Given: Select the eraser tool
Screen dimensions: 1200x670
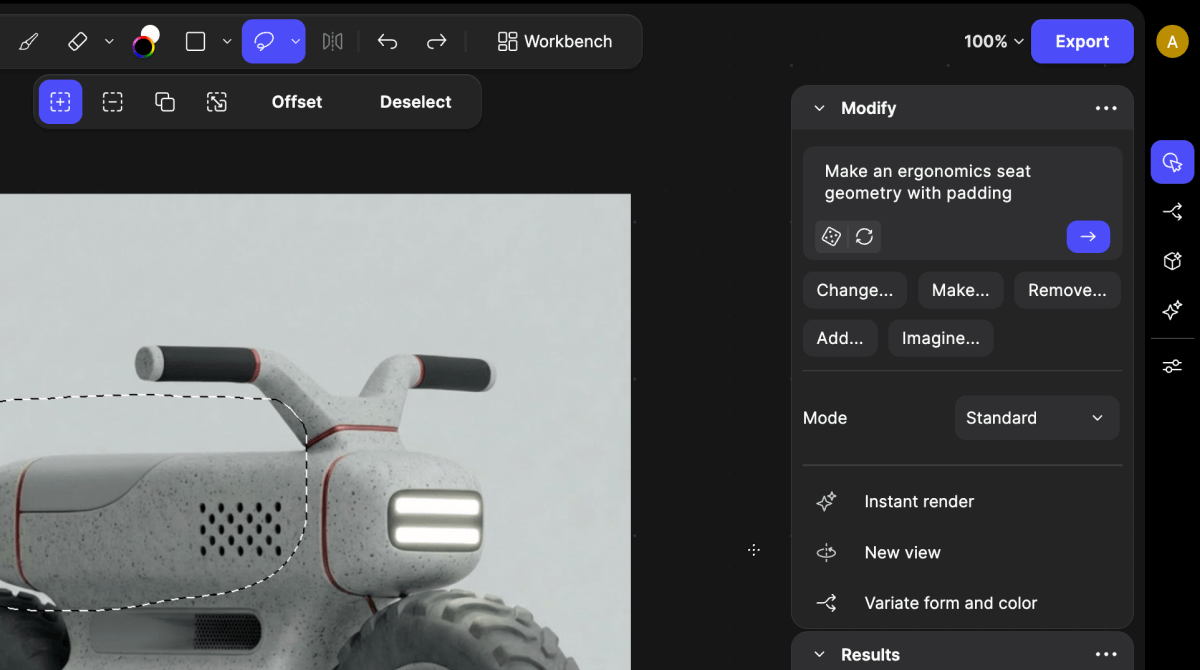Looking at the screenshot, I should 78,42.
